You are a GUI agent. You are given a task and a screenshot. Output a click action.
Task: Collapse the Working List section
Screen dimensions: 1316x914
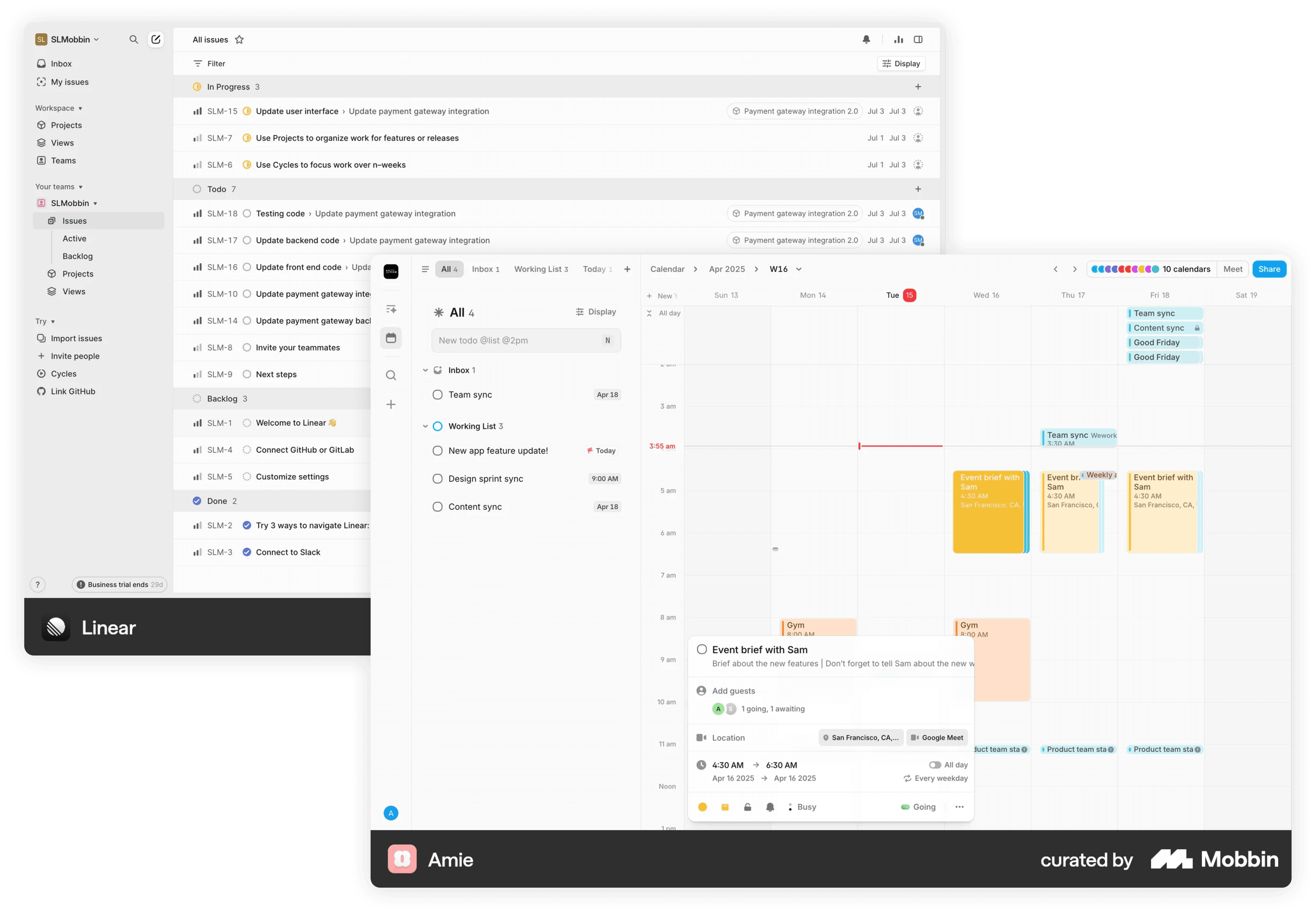(x=425, y=426)
